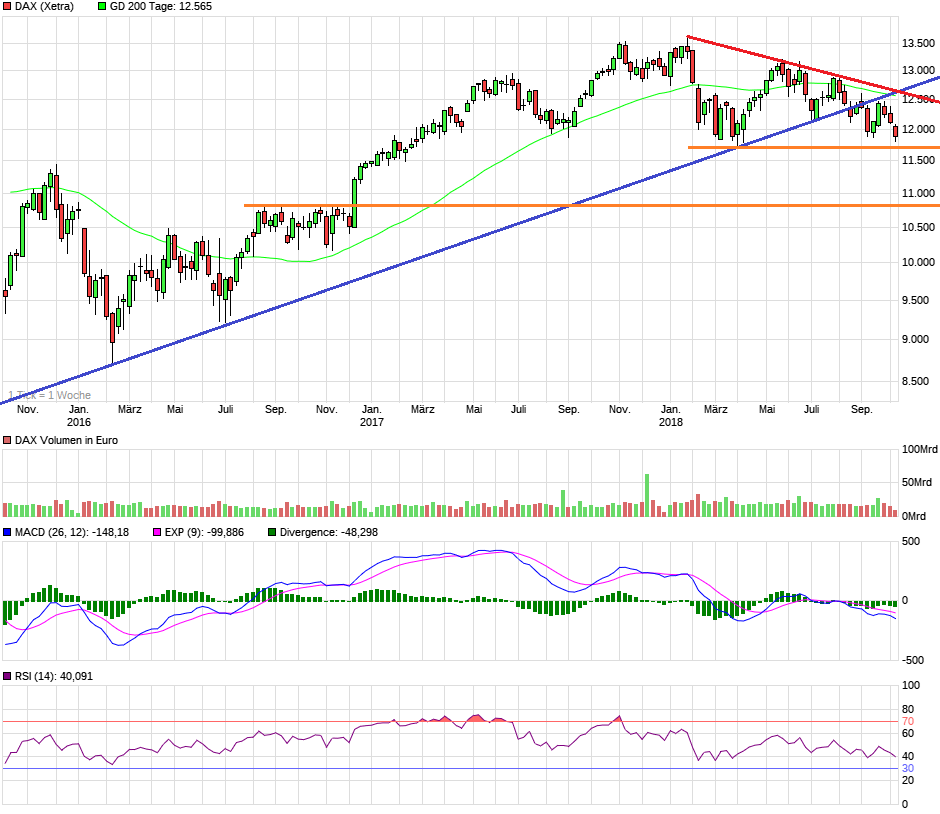This screenshot has height=814, width=940.
Task: Click the tallest volume bar near Jan. 2018
Action: (647, 496)
